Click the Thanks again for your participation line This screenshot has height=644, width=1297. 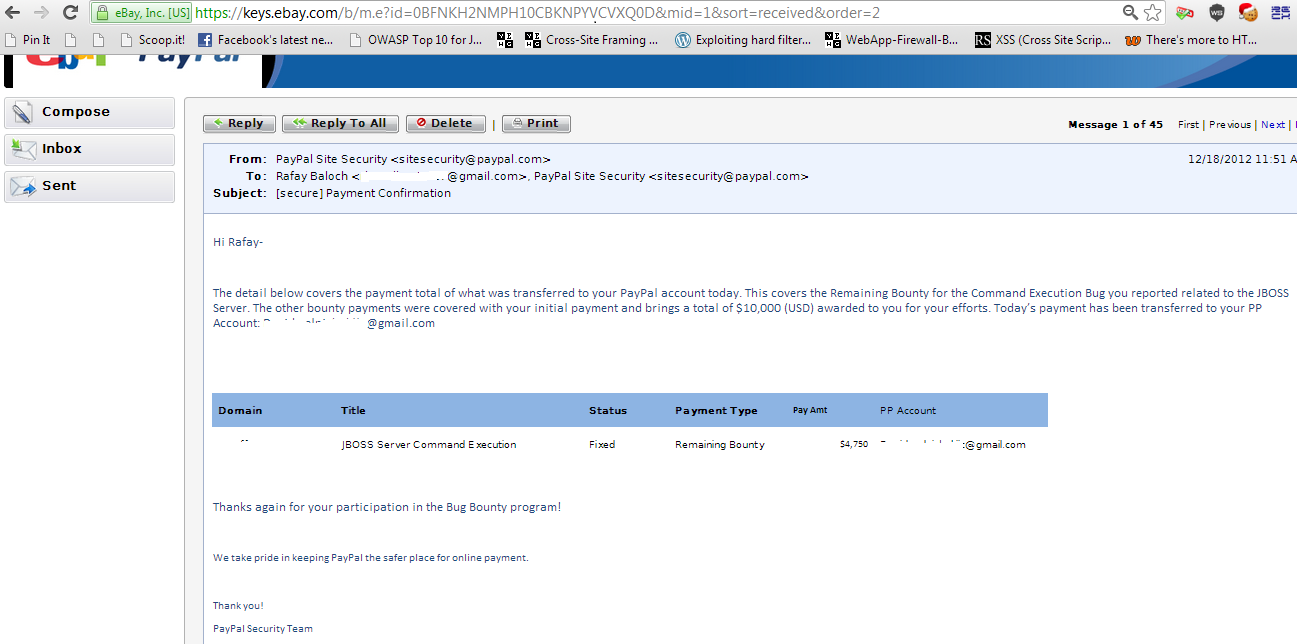click(387, 507)
